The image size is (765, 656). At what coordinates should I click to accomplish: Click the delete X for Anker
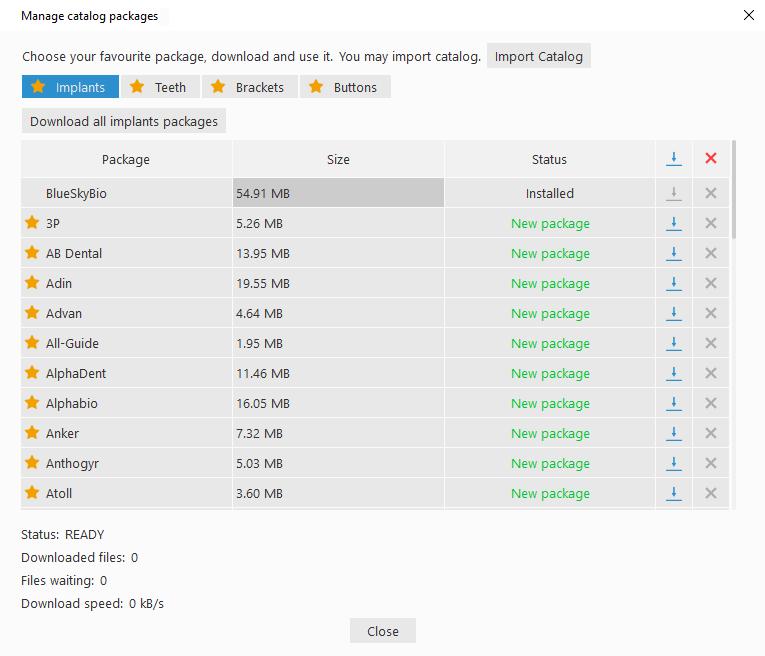click(x=711, y=433)
